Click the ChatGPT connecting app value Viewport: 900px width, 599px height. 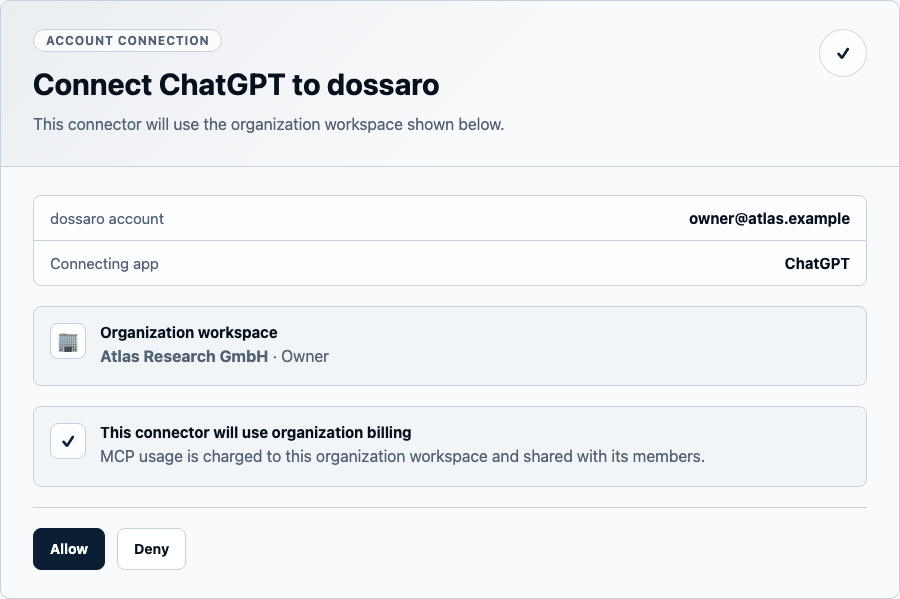tap(817, 263)
